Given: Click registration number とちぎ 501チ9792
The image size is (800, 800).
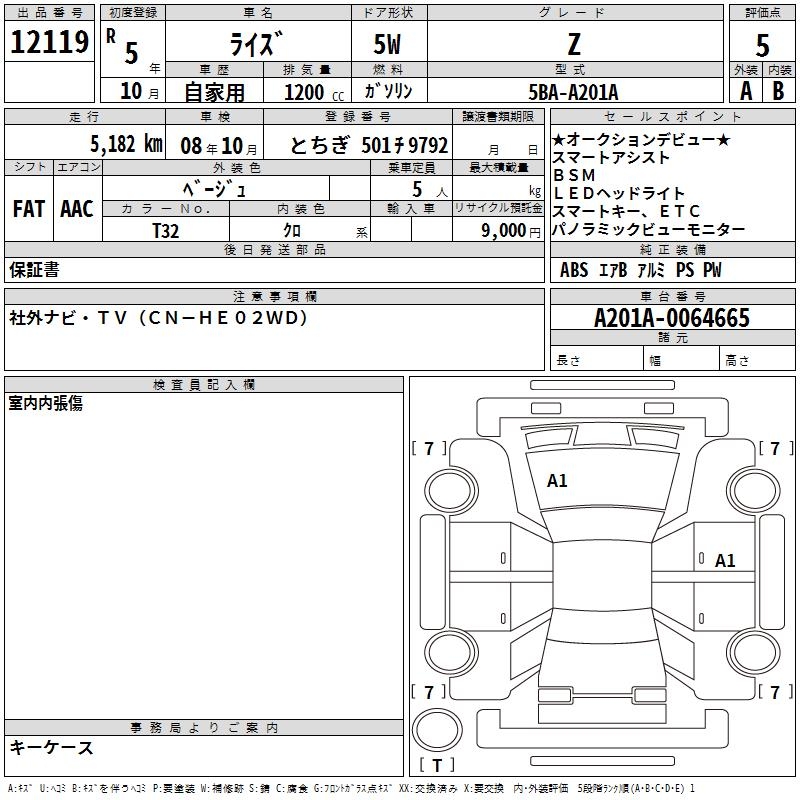Looking at the screenshot, I should click(x=369, y=145).
